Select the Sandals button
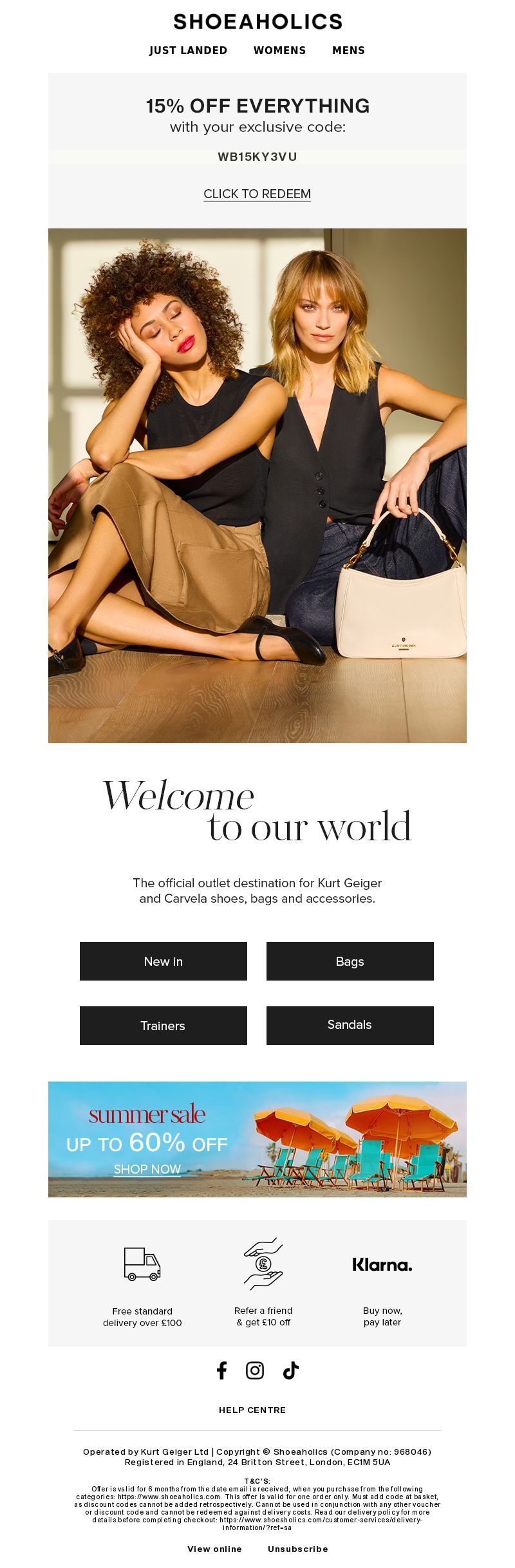515x1568 pixels. pyautogui.click(x=350, y=1026)
